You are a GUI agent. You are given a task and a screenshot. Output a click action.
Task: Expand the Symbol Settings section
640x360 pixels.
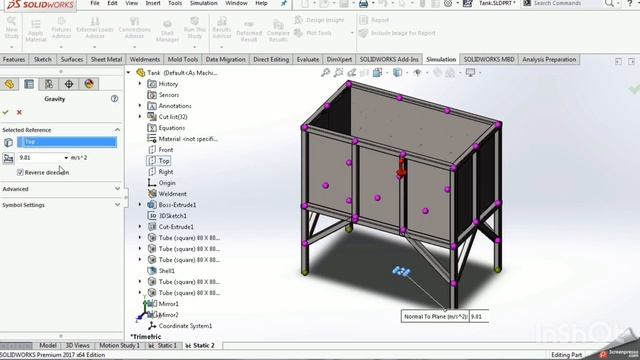(x=117, y=204)
